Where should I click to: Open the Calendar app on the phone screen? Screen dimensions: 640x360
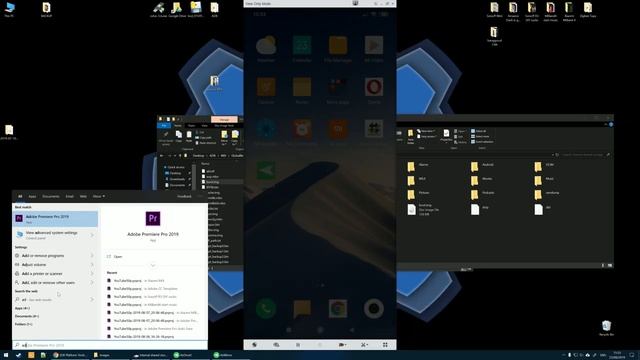tap(302, 46)
